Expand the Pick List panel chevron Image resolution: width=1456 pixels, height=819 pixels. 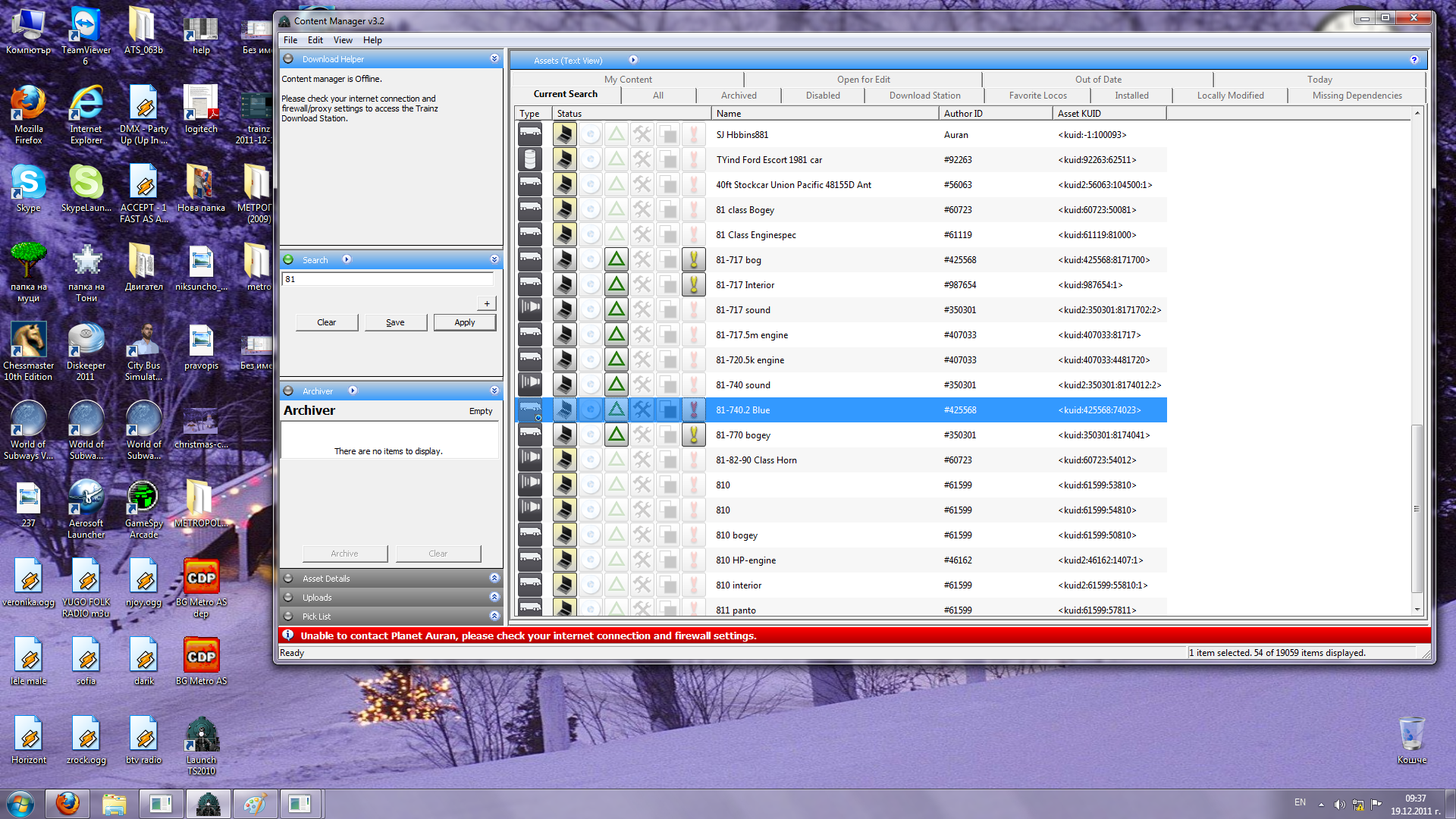click(494, 617)
